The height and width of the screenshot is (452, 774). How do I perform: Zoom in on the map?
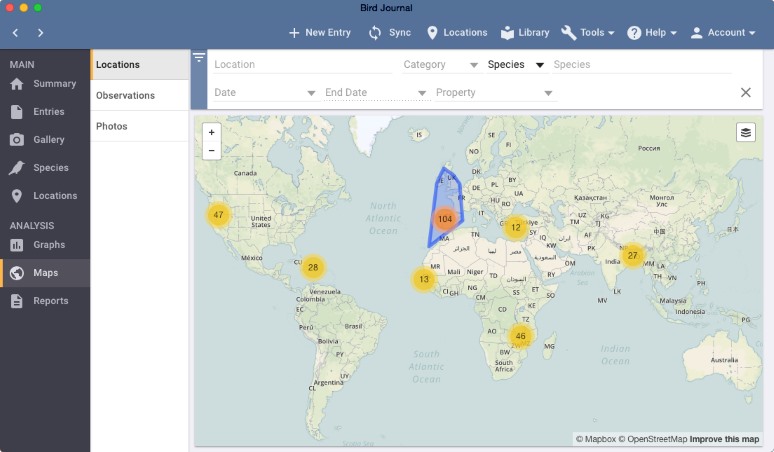tap(211, 132)
